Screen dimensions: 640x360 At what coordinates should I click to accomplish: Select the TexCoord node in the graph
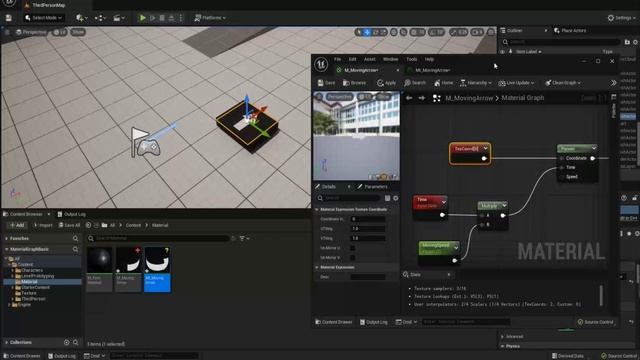click(x=469, y=154)
